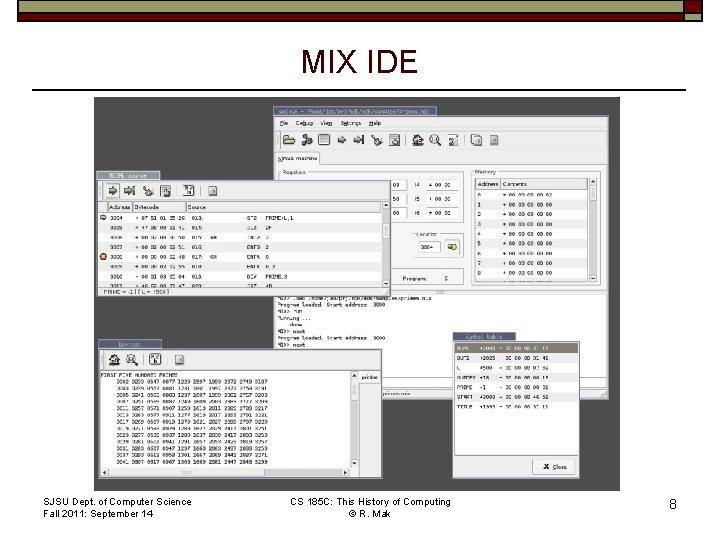Click the magnifier icon in main toolbar
This screenshot has height=540, width=720.
[435, 140]
